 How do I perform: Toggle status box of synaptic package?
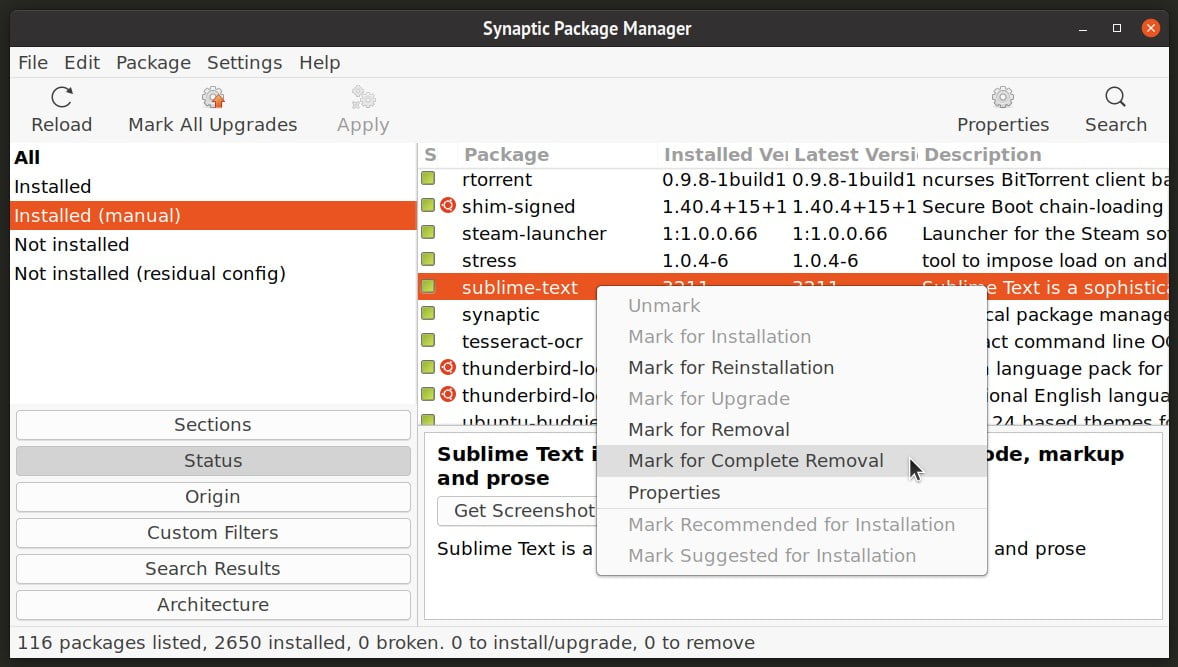click(x=428, y=313)
